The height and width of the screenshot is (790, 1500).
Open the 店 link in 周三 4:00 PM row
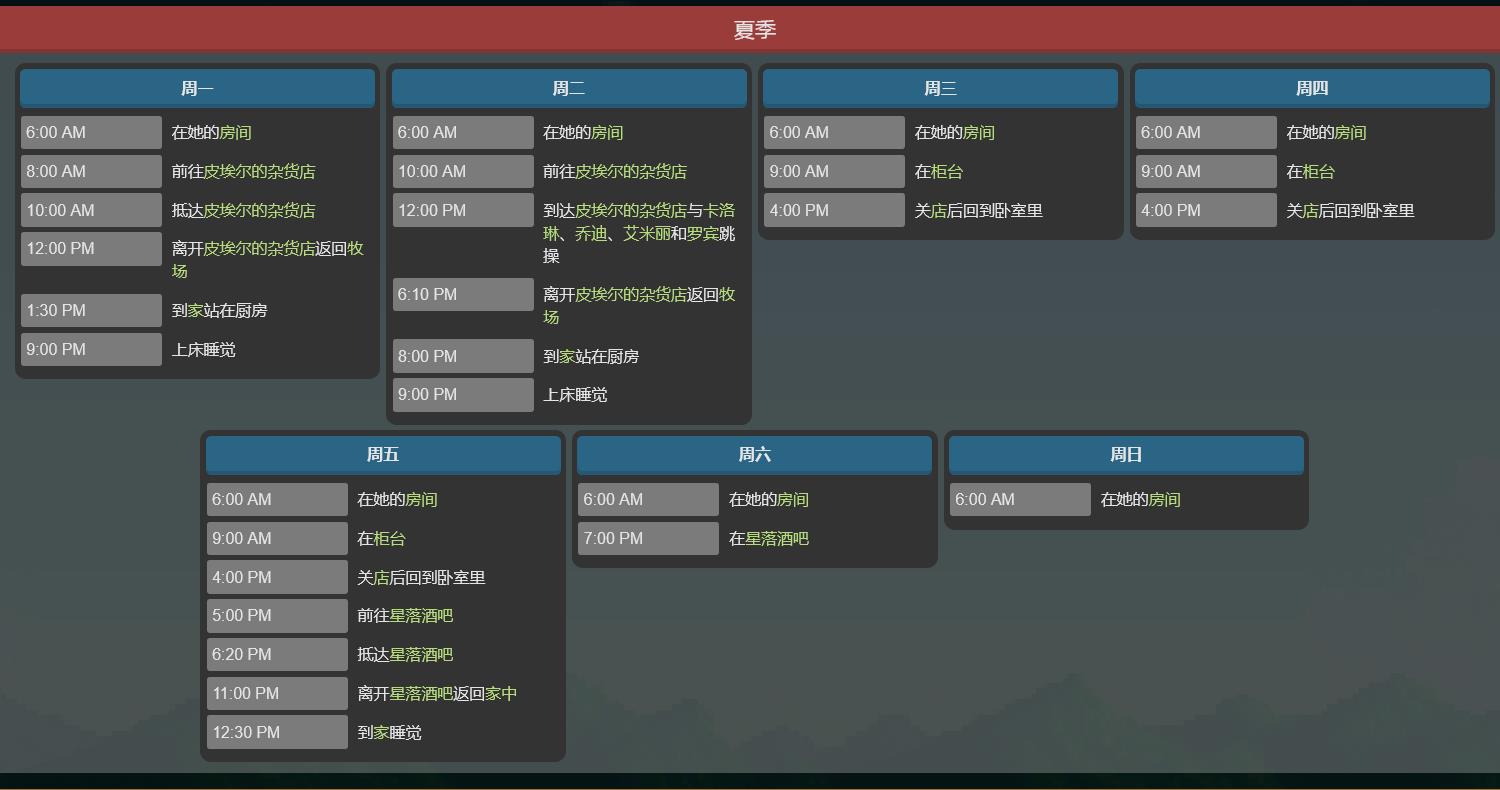pos(939,210)
